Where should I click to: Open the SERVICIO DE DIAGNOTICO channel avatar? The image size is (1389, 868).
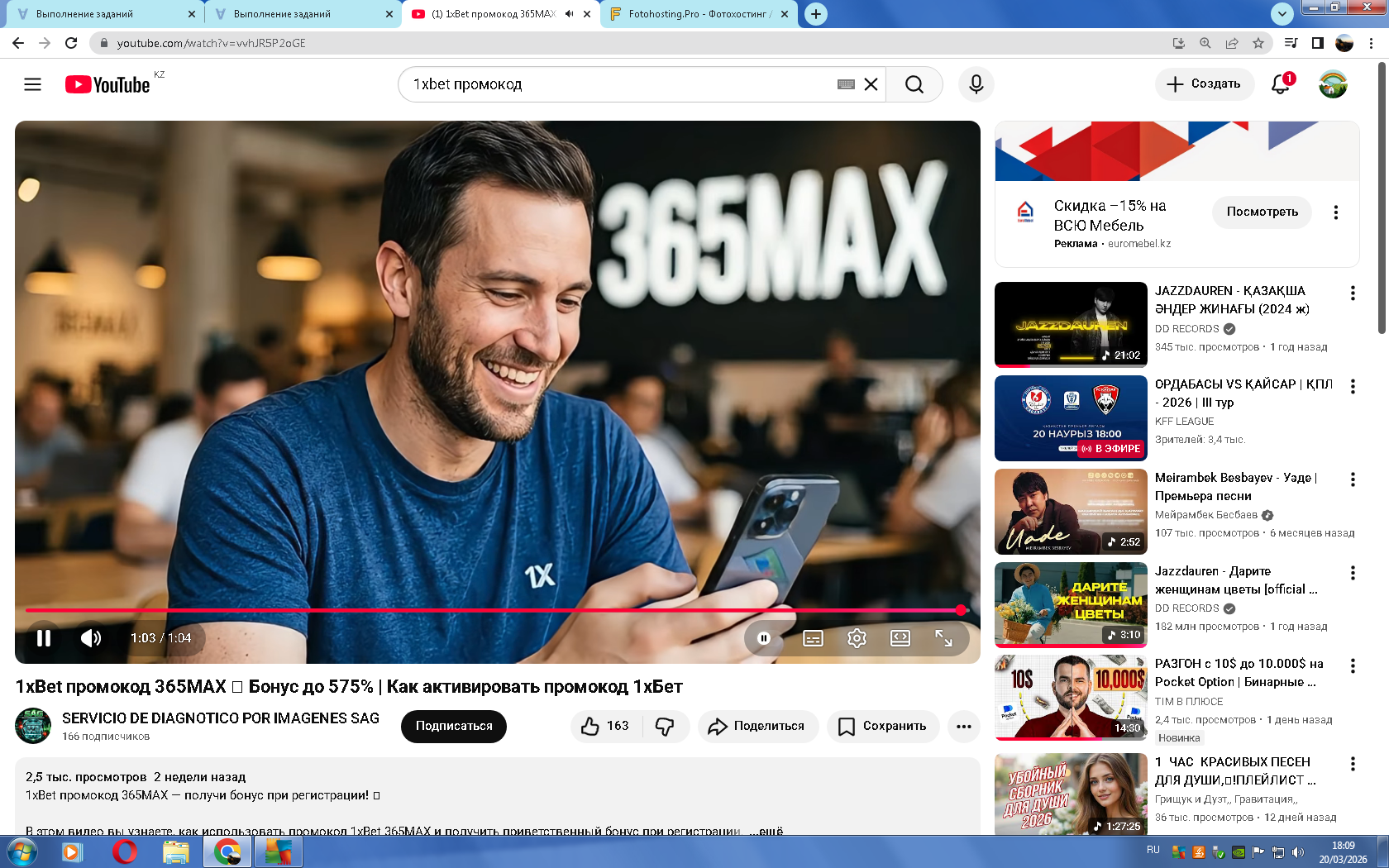[x=33, y=726]
